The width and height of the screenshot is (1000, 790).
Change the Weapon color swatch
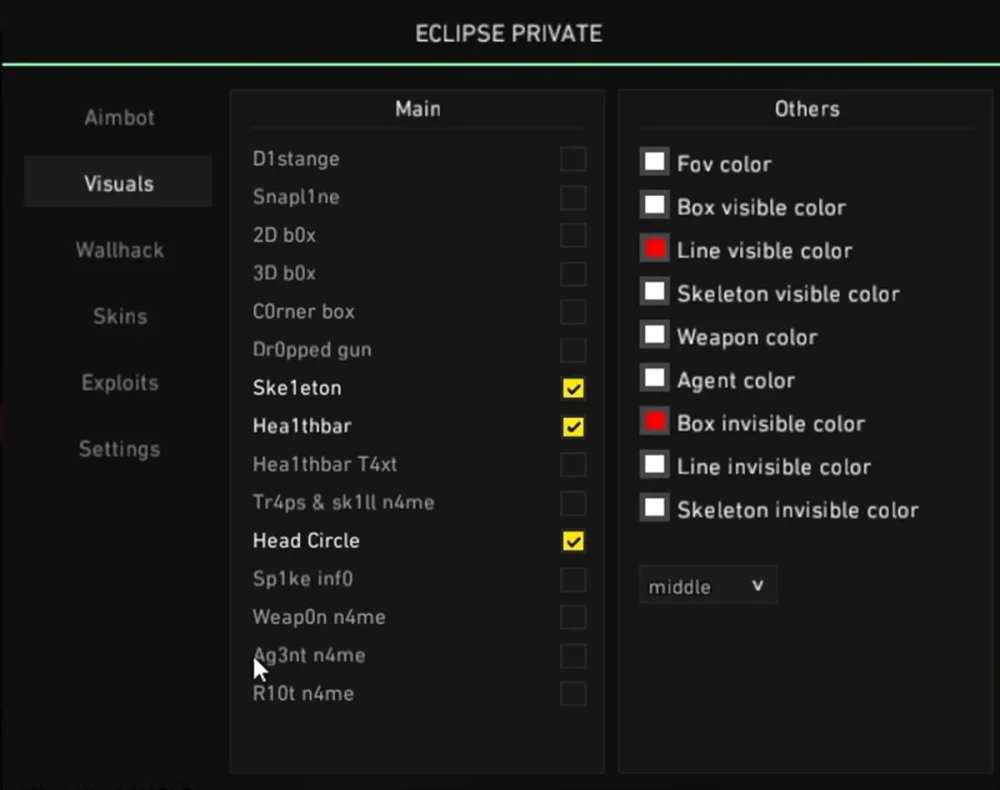655,335
